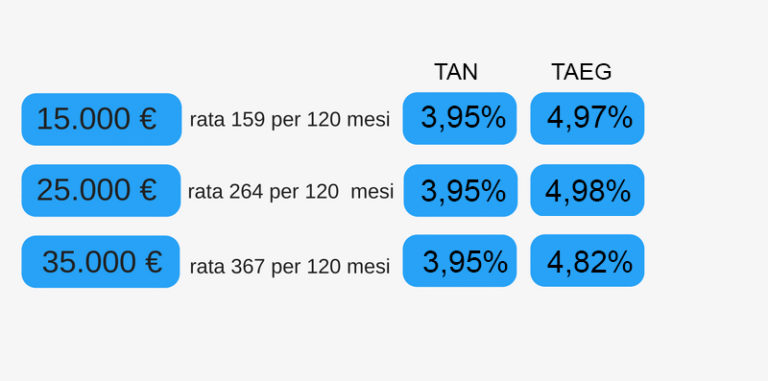Select the 4,82% TAEG box
This screenshot has height=381, width=768.
click(x=587, y=261)
